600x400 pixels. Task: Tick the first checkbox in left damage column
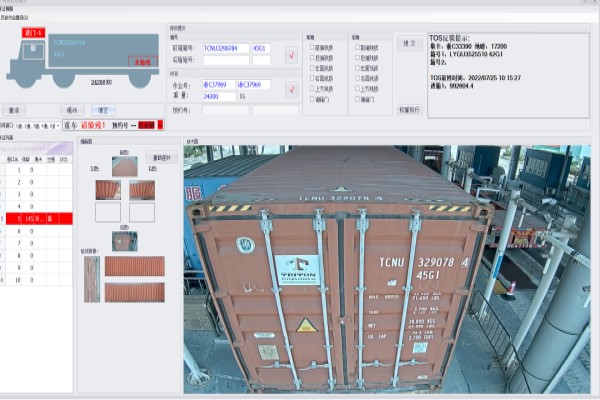click(312, 47)
